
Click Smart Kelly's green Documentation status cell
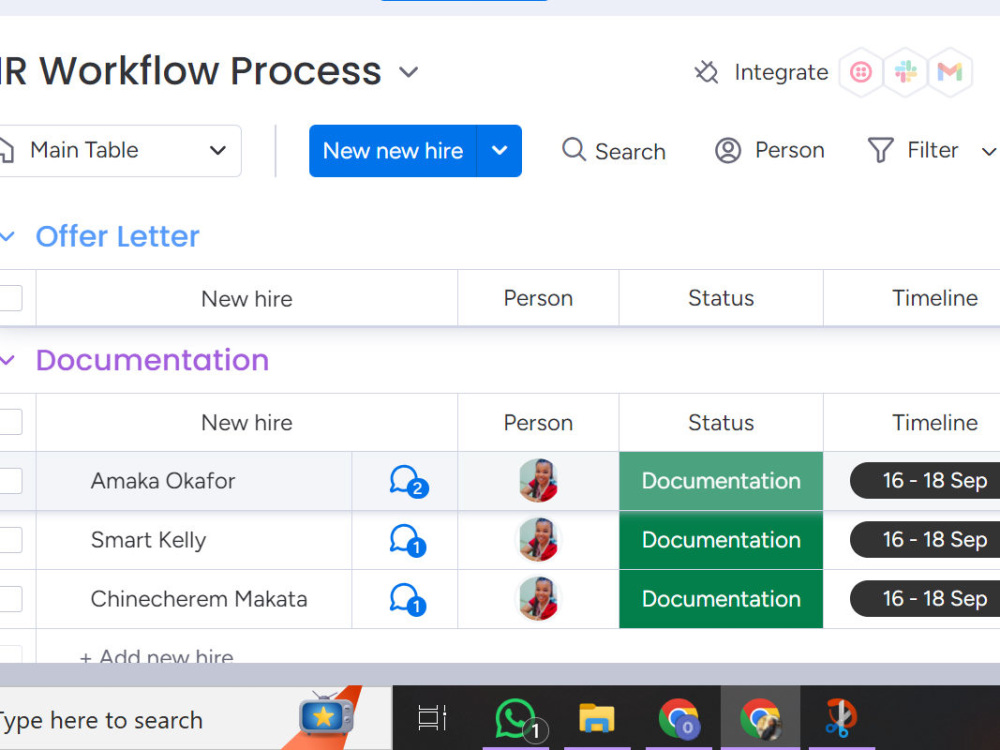click(x=720, y=540)
